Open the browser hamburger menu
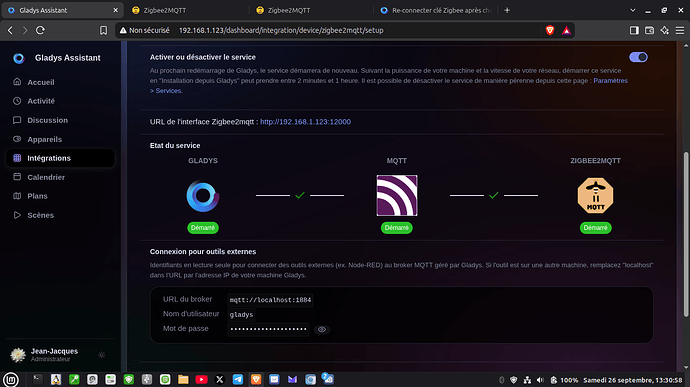 (680, 30)
